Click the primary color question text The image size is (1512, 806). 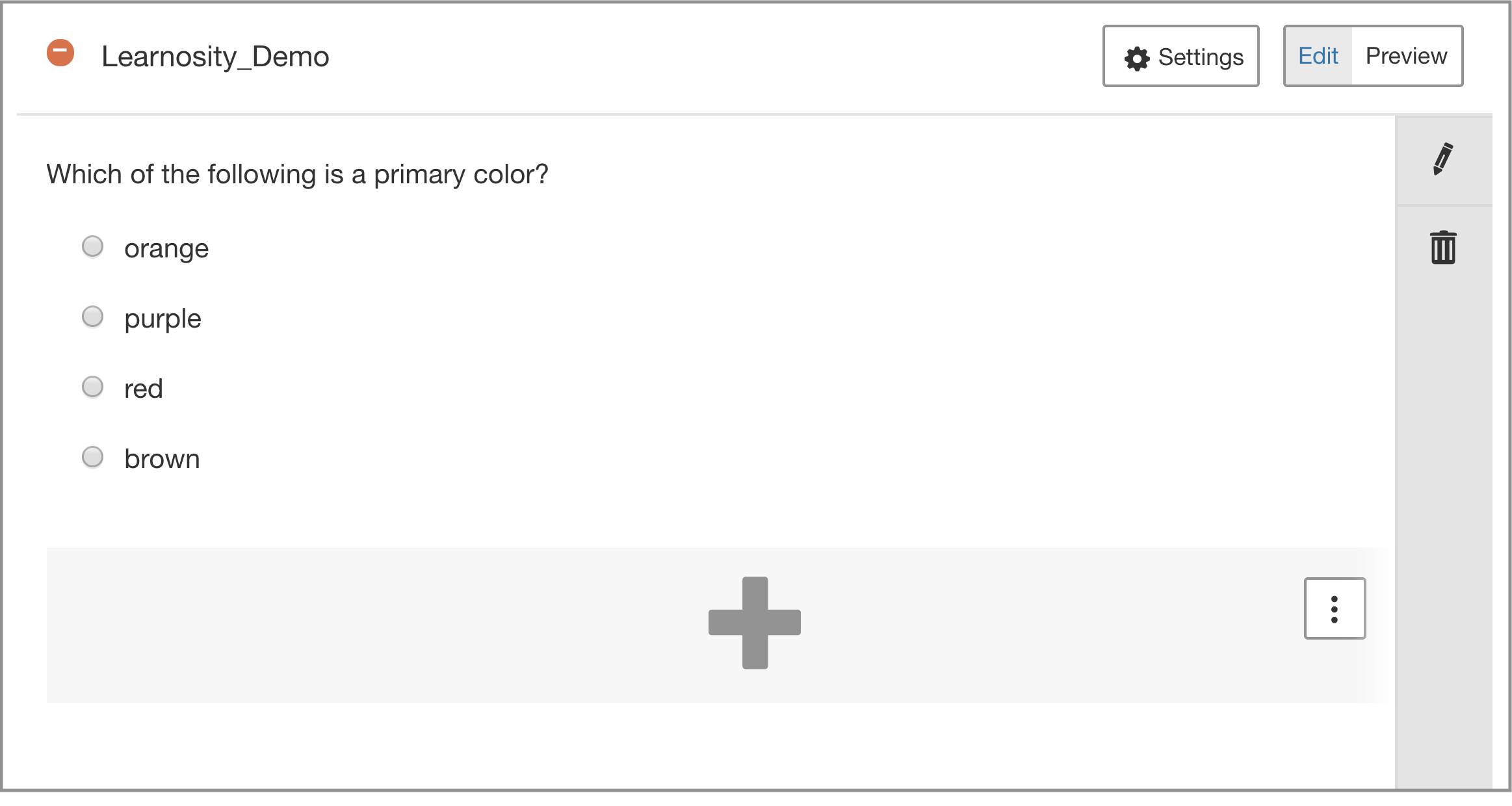point(297,175)
